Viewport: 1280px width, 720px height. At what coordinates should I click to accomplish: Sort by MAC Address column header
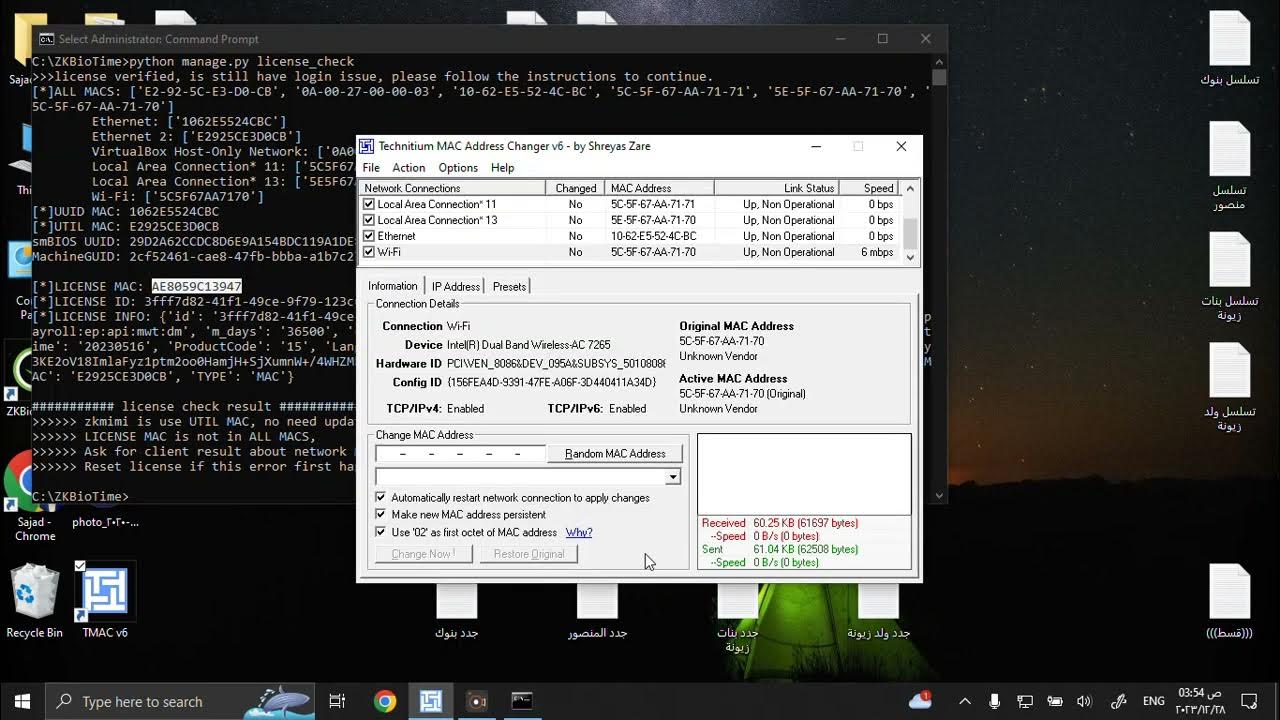(660, 188)
